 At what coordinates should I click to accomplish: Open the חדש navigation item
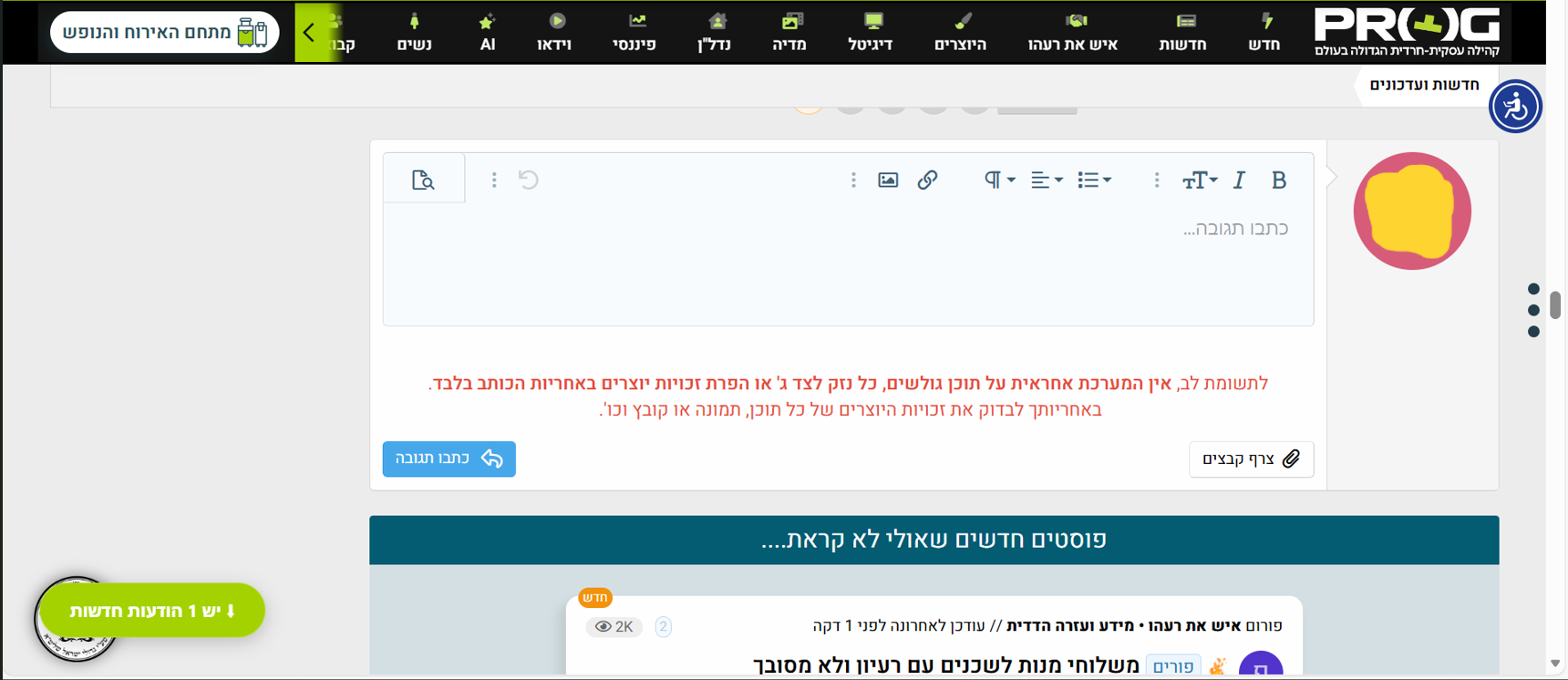coord(1264,32)
